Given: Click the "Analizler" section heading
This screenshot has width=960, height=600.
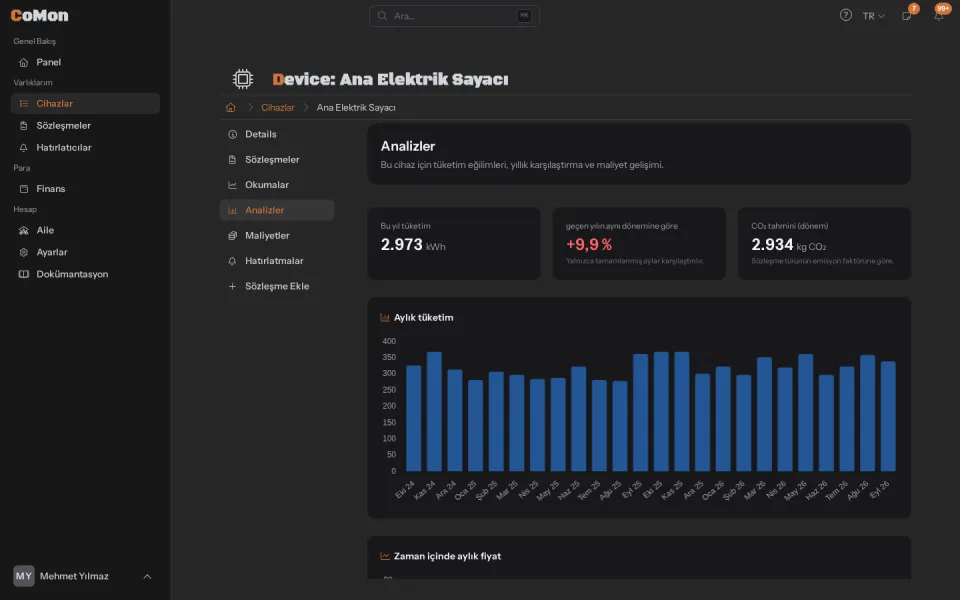Looking at the screenshot, I should click(408, 146).
